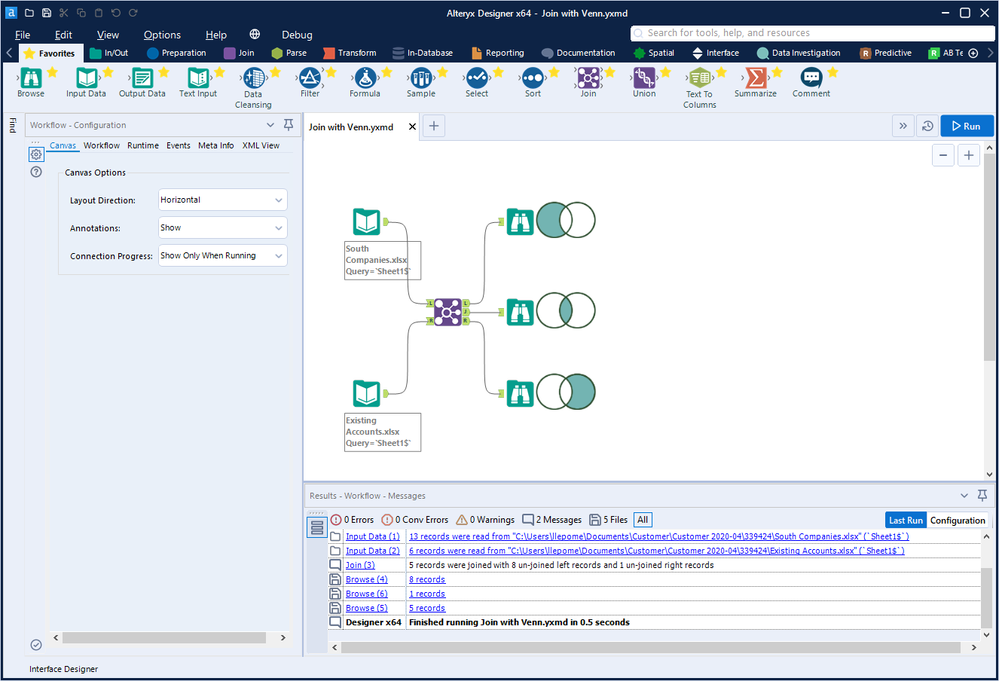Select the Filter tool in Favorites palette
The height and width of the screenshot is (681, 999).
tap(310, 78)
